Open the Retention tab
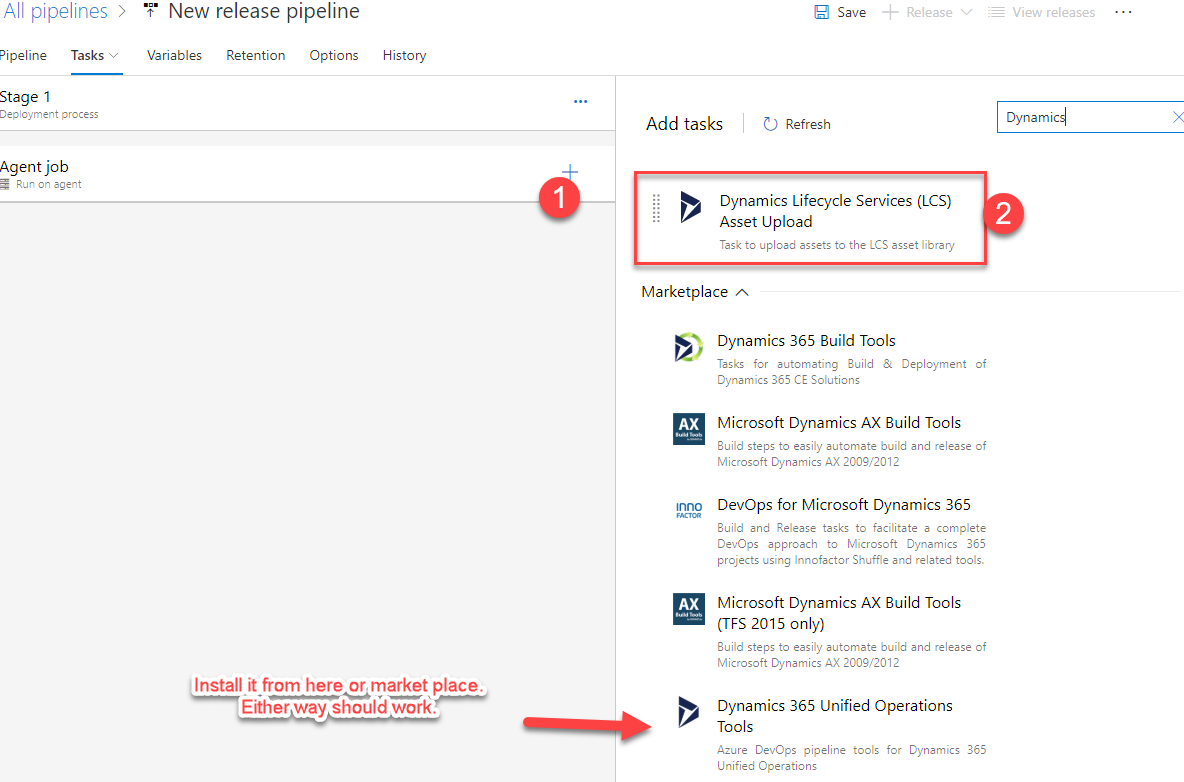This screenshot has height=782, width=1184. pos(255,55)
